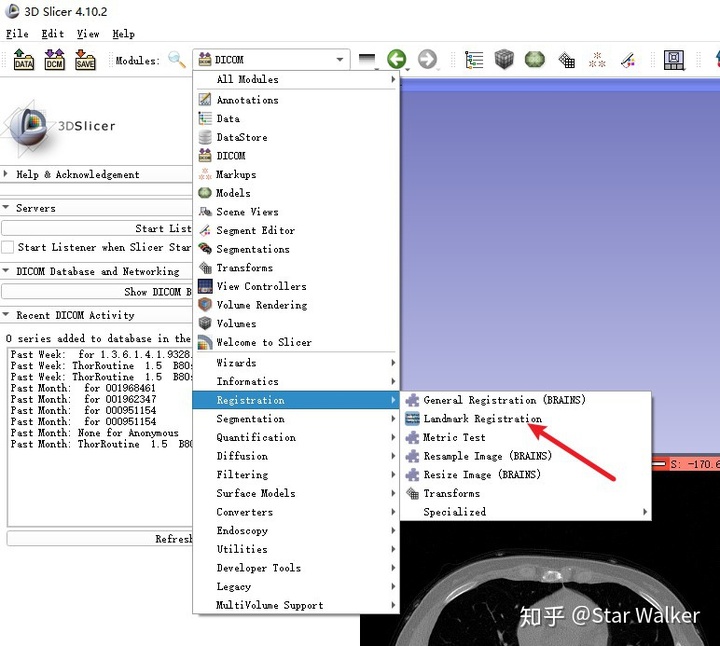Screen dimensions: 720x646
Task: Expand the Surface Models submenu
Action: click(x=296, y=493)
